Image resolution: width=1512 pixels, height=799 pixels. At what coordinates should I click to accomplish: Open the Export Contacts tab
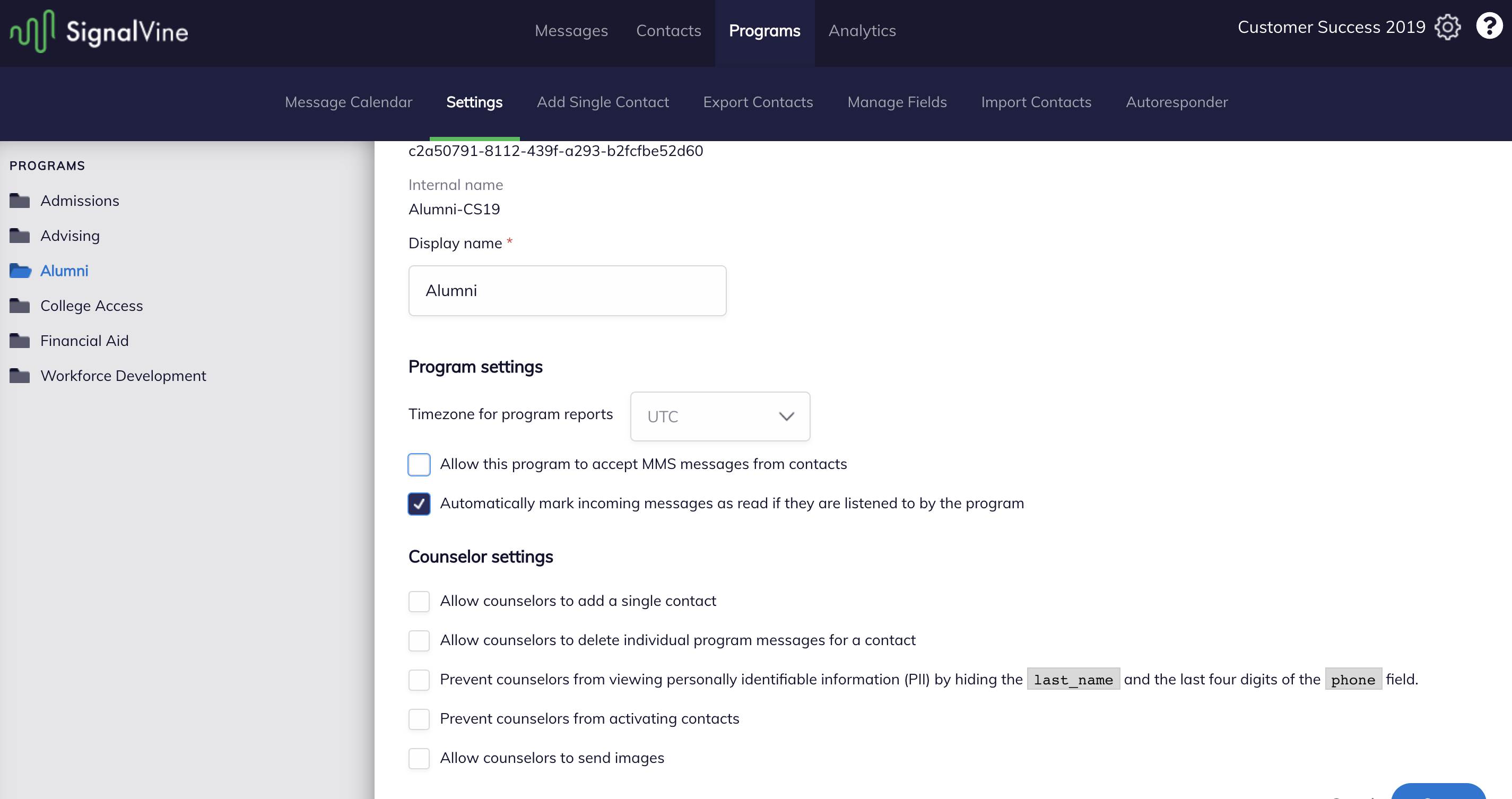758,102
